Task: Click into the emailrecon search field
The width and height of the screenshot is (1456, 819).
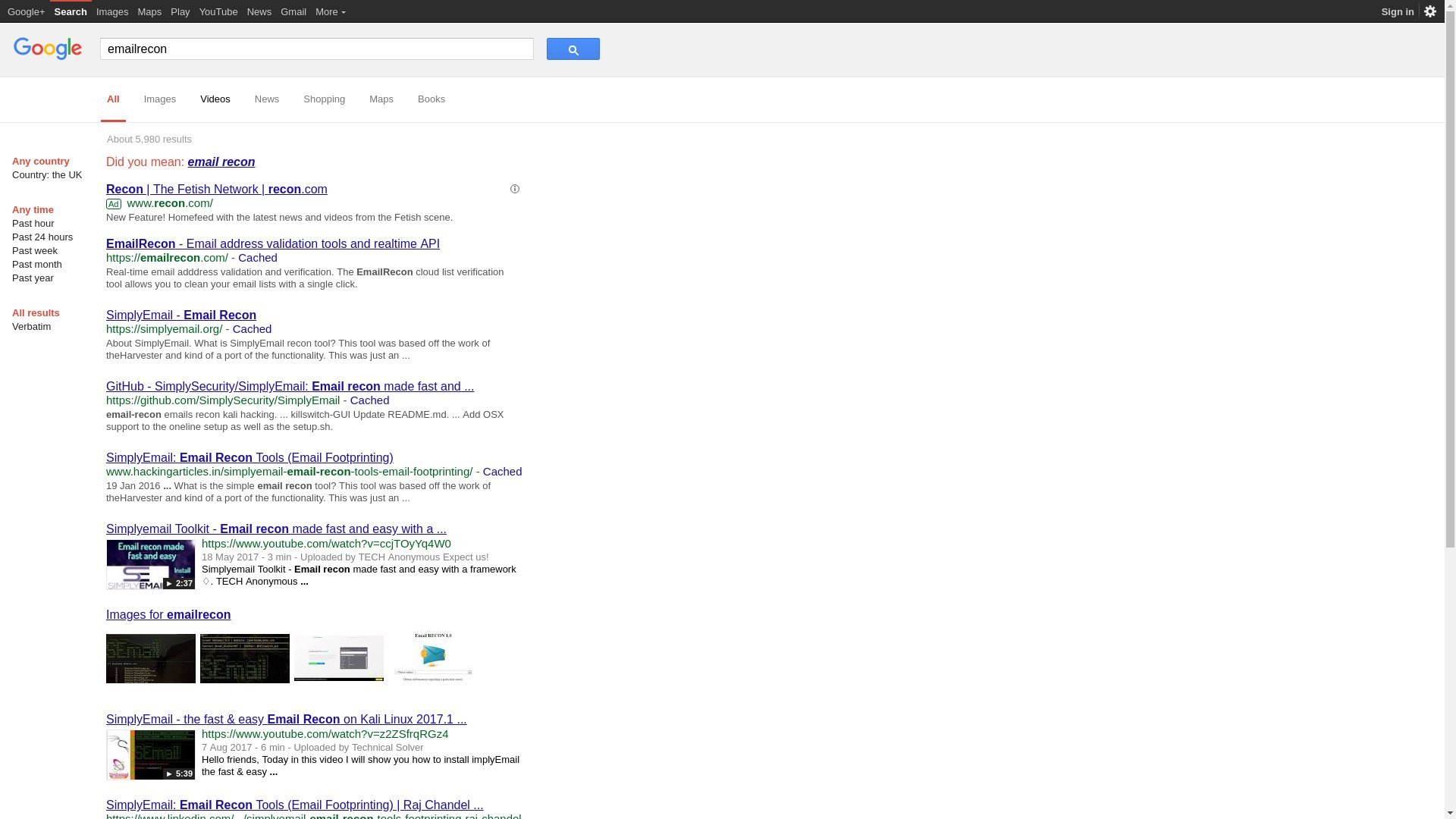Action: 317,49
